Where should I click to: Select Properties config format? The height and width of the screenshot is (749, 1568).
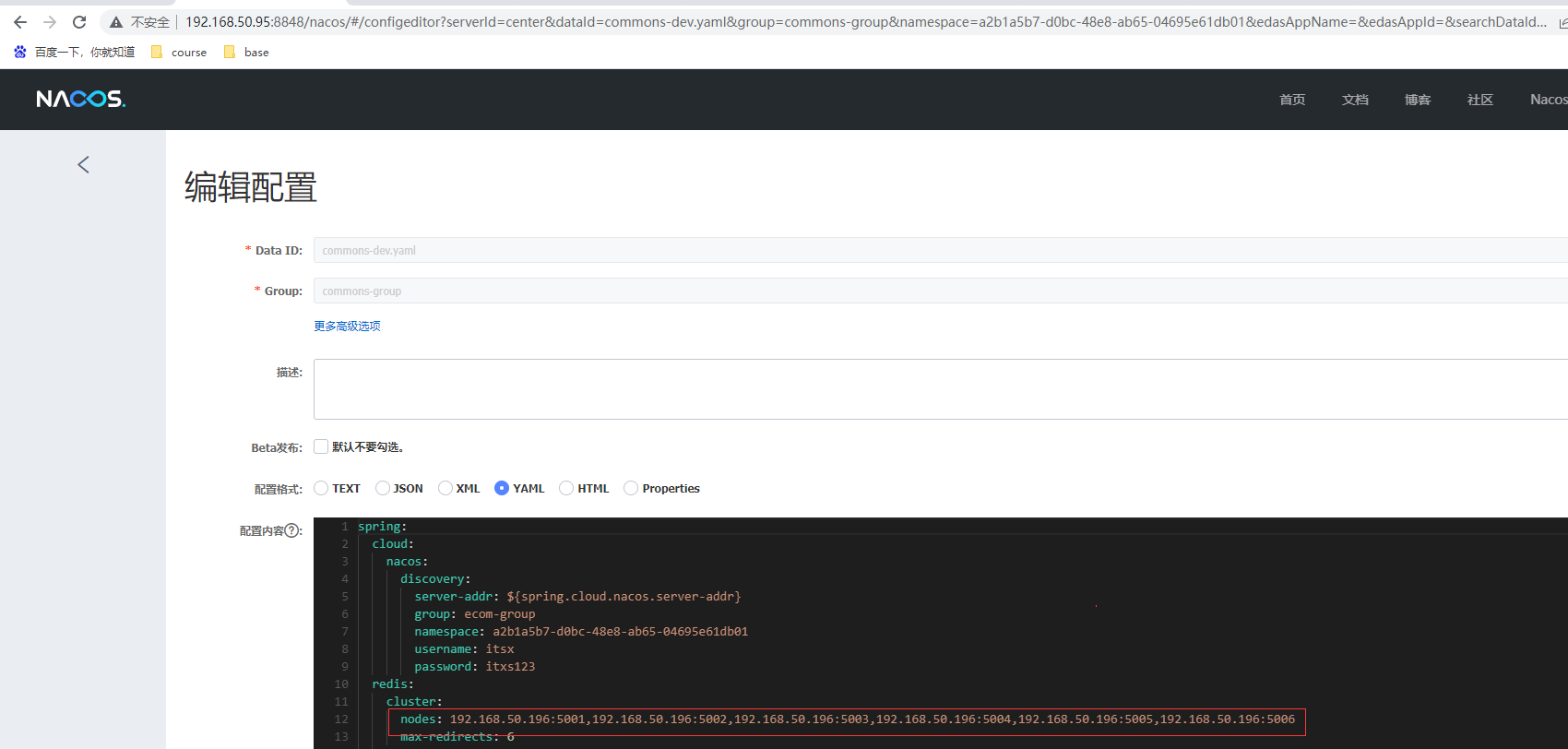[x=631, y=488]
